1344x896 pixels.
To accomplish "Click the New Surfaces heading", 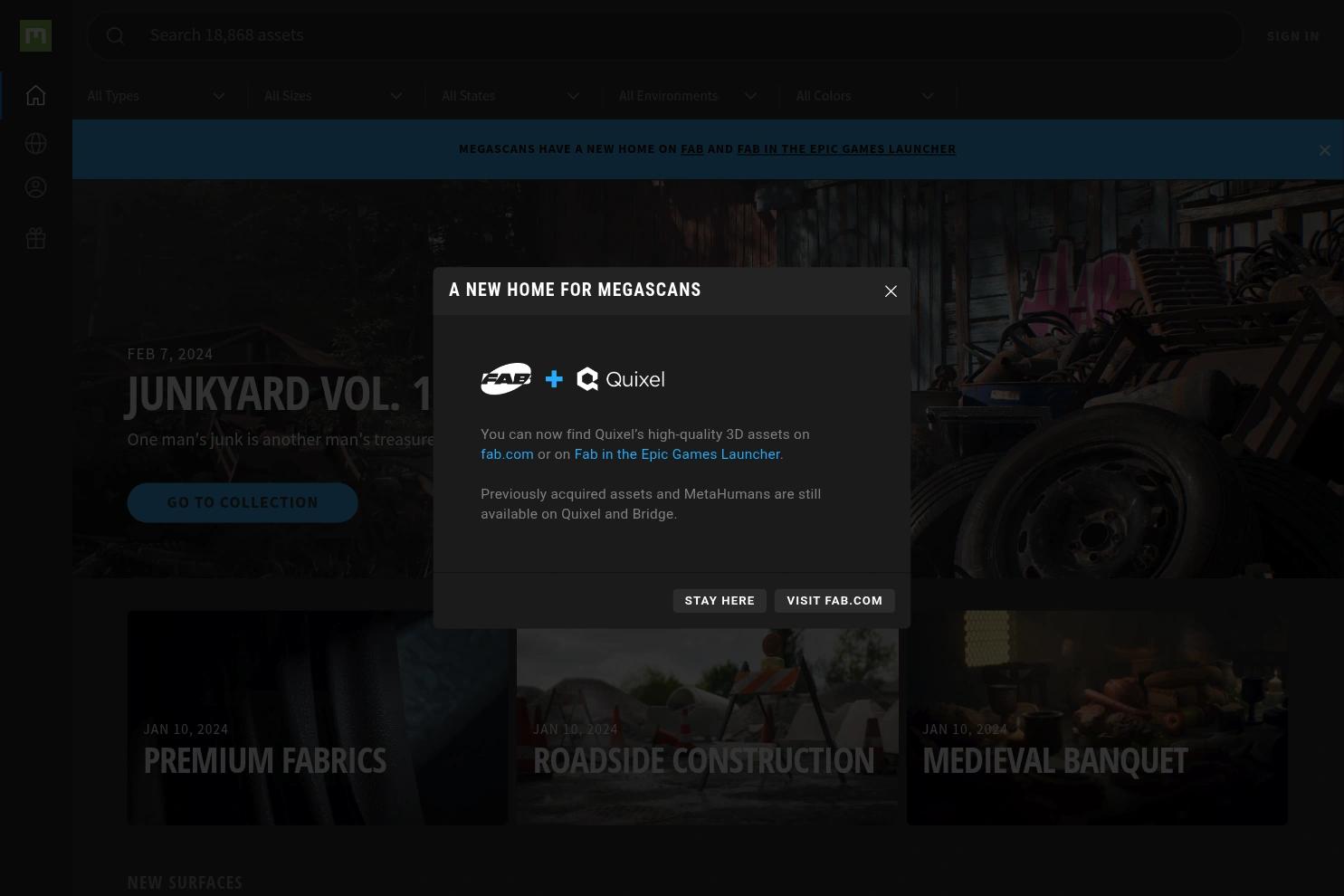I will tap(185, 882).
